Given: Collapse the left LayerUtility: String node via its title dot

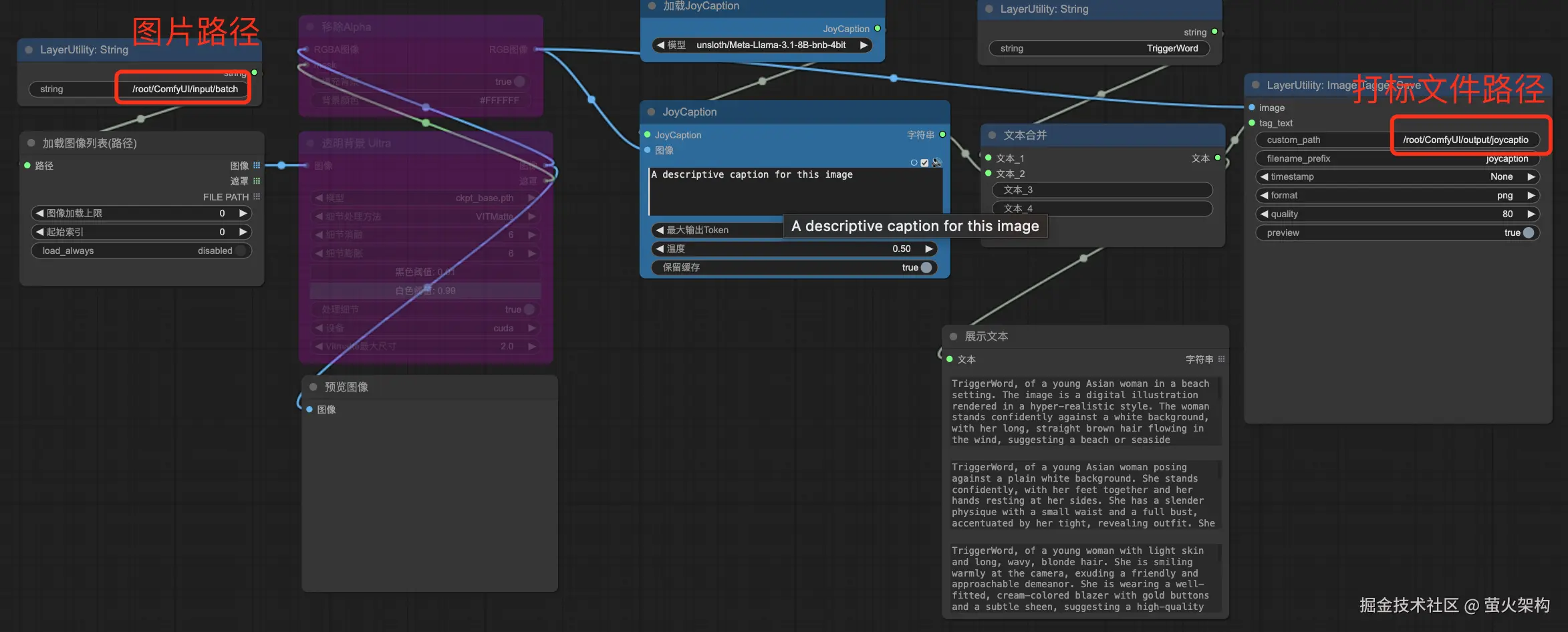Looking at the screenshot, I should point(29,49).
